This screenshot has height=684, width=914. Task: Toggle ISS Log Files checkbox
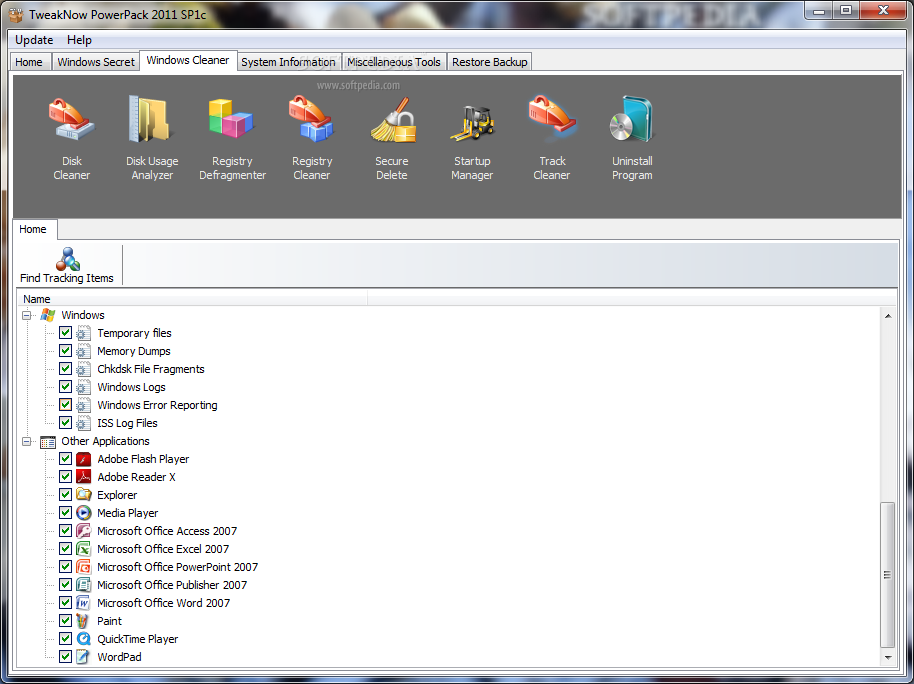pyautogui.click(x=65, y=423)
